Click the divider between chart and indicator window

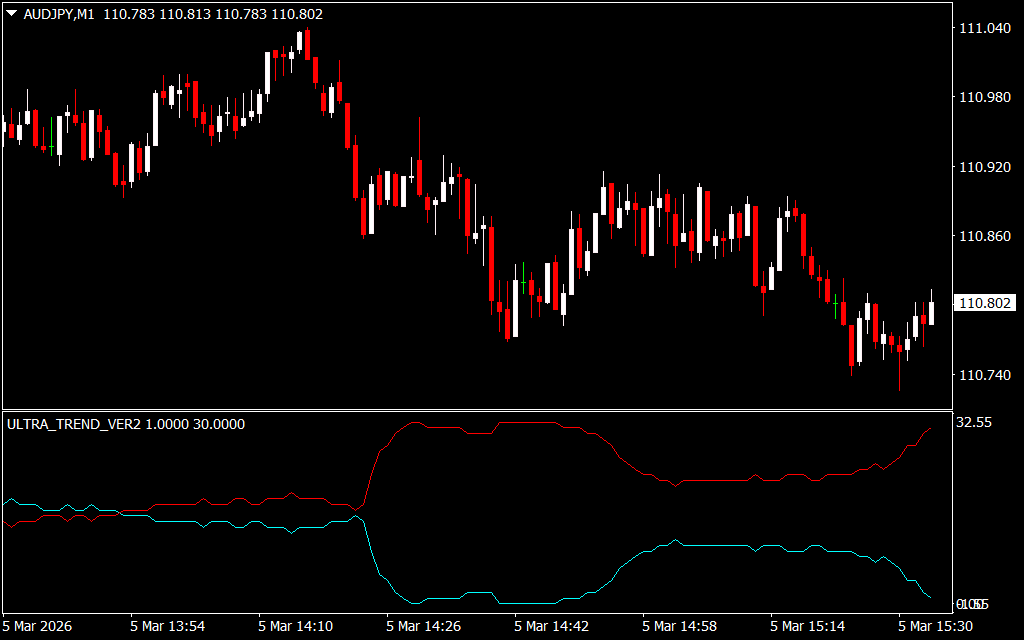tap(476, 410)
